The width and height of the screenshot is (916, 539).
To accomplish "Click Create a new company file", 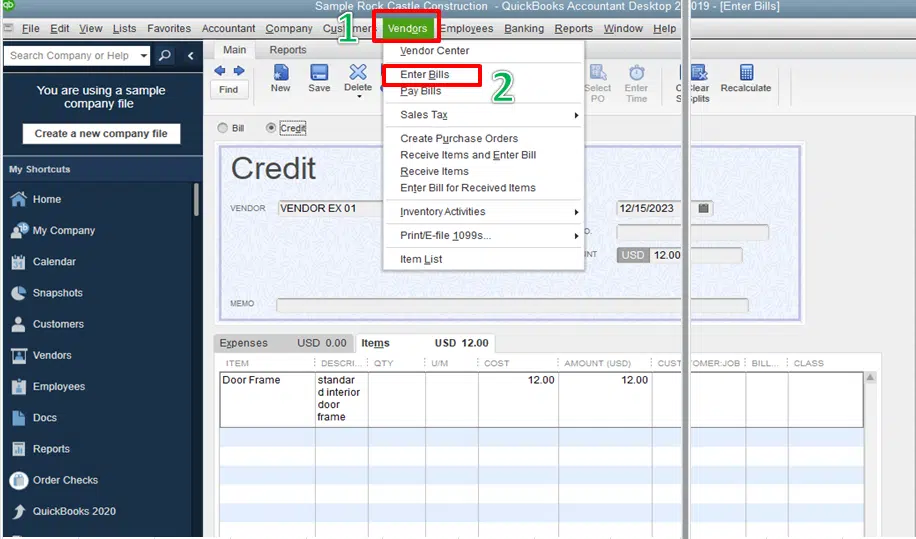I will (x=101, y=134).
